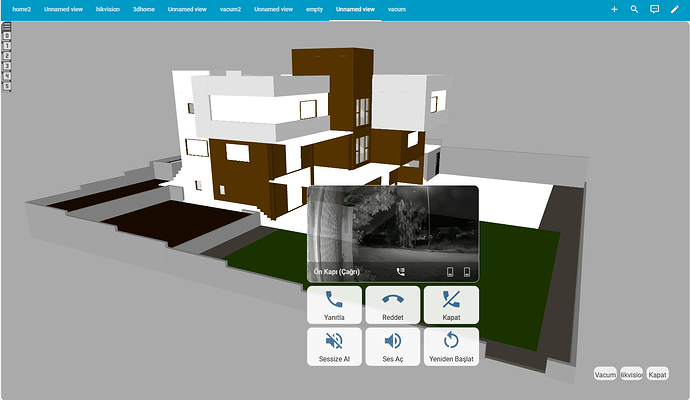Click the Vacum chip button

(605, 374)
